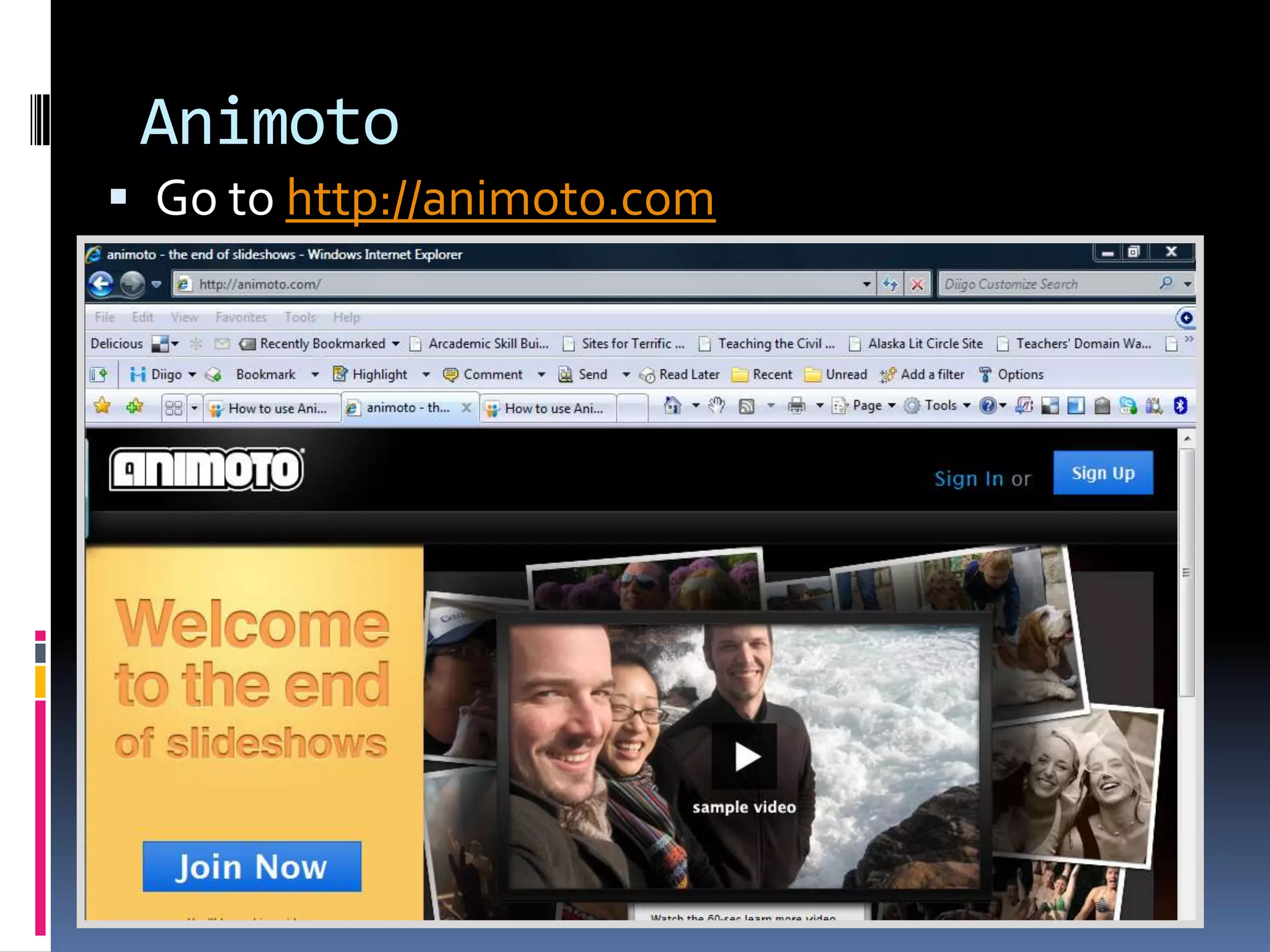Click the Skype icon in command bar
The image size is (1270, 952).
tap(1128, 406)
